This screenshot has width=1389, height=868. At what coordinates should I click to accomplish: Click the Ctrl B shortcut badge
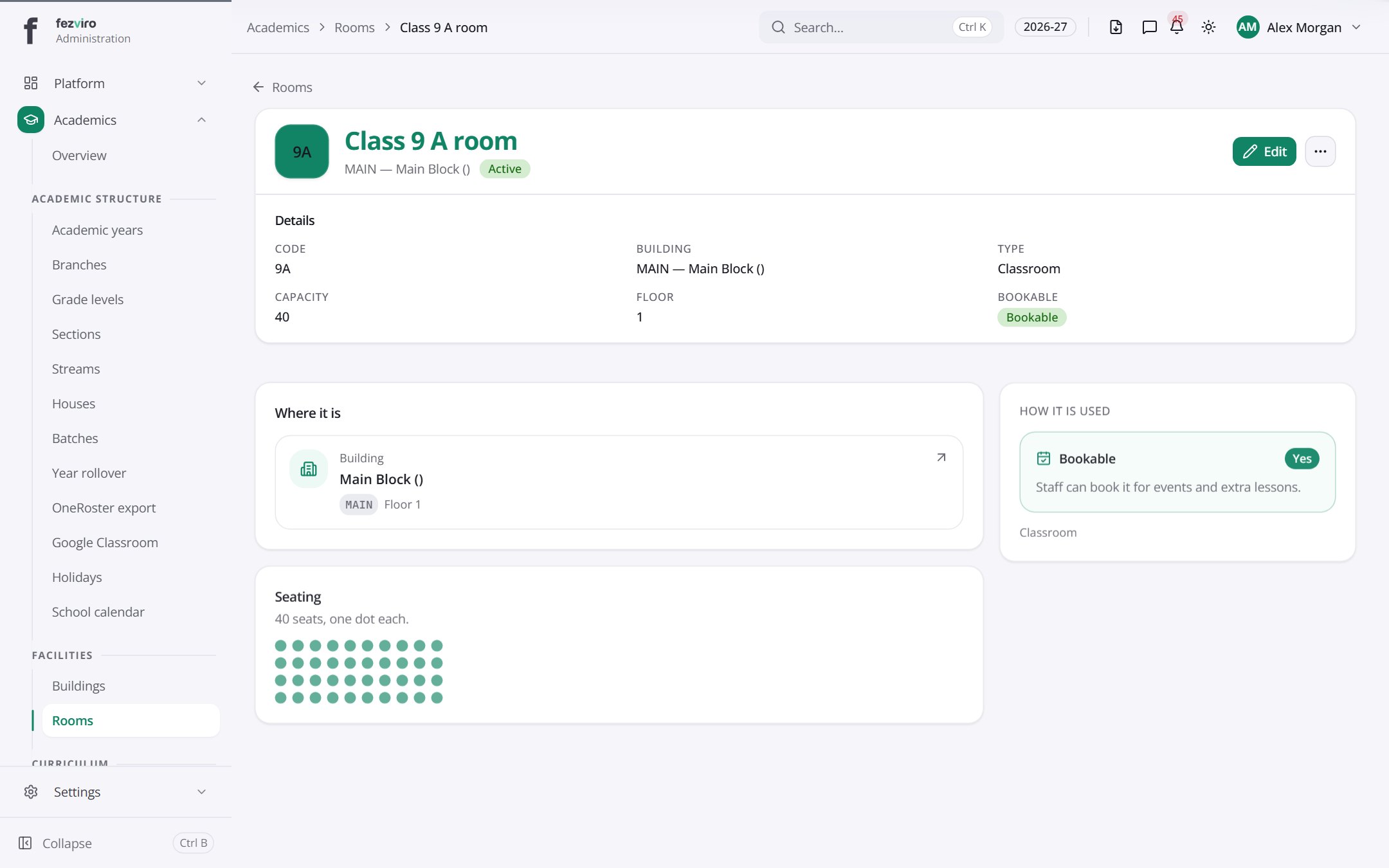pos(193,843)
